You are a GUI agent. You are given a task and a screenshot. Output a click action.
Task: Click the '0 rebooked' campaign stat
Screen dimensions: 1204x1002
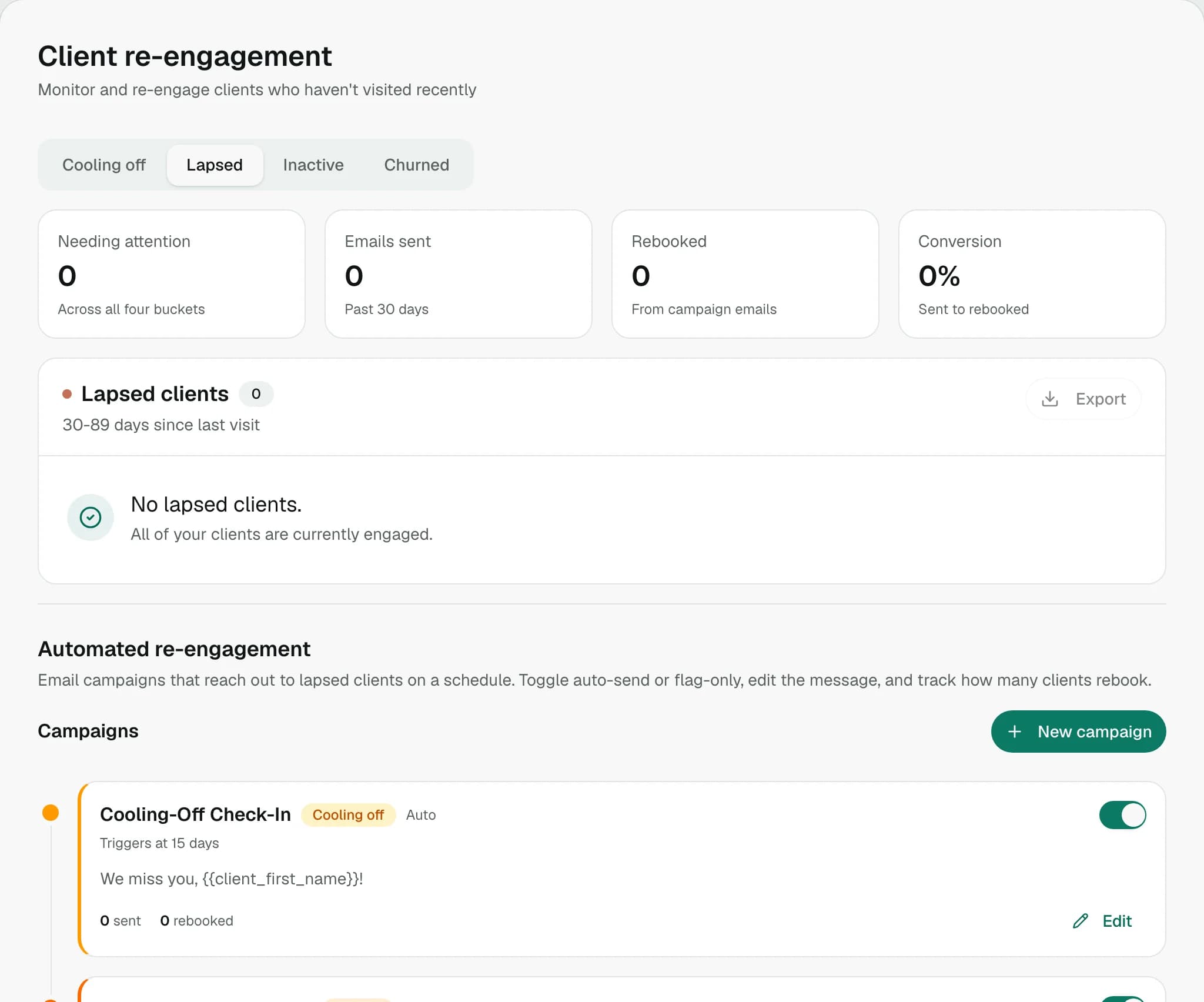tap(196, 921)
